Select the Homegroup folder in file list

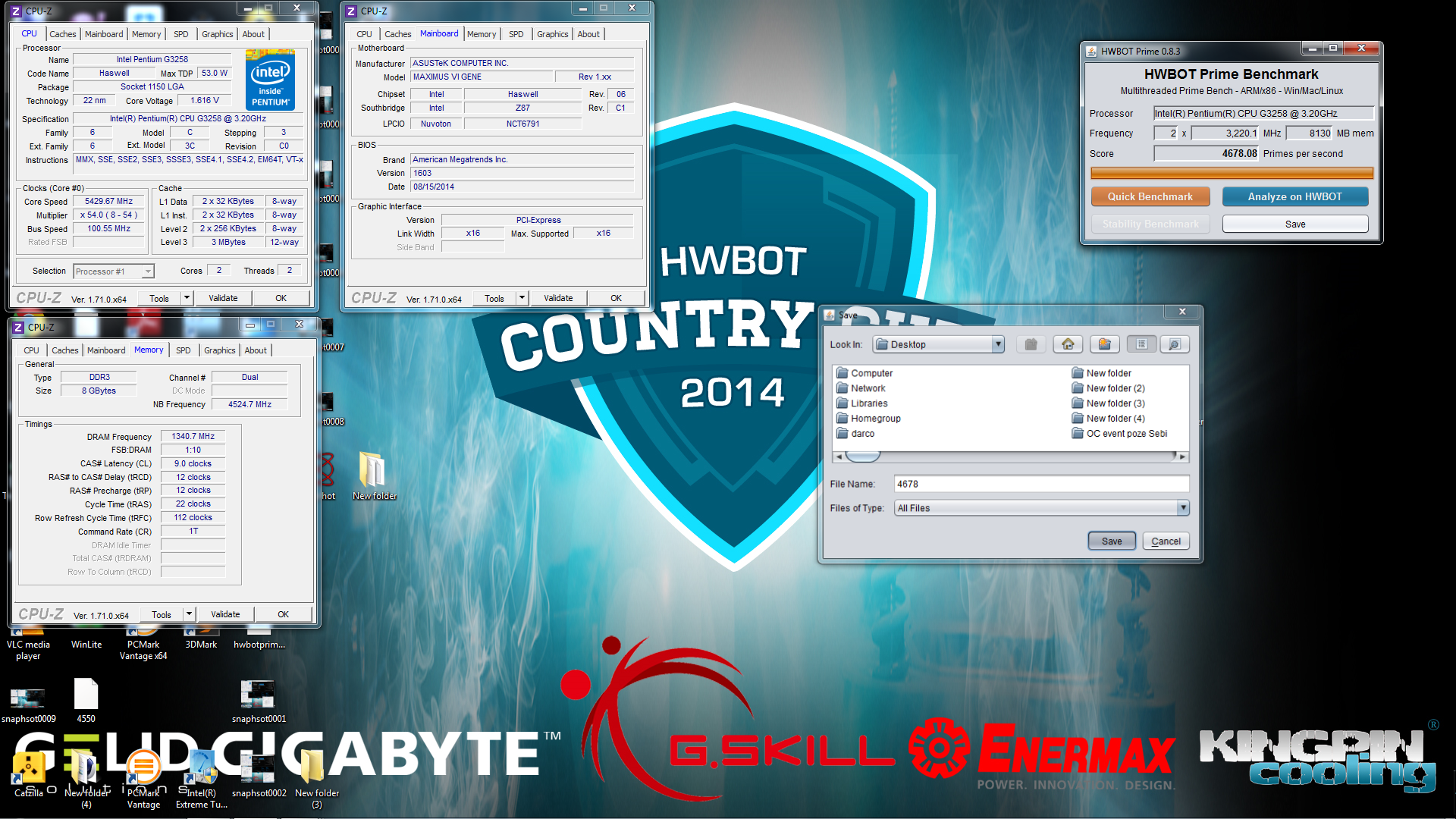point(868,419)
